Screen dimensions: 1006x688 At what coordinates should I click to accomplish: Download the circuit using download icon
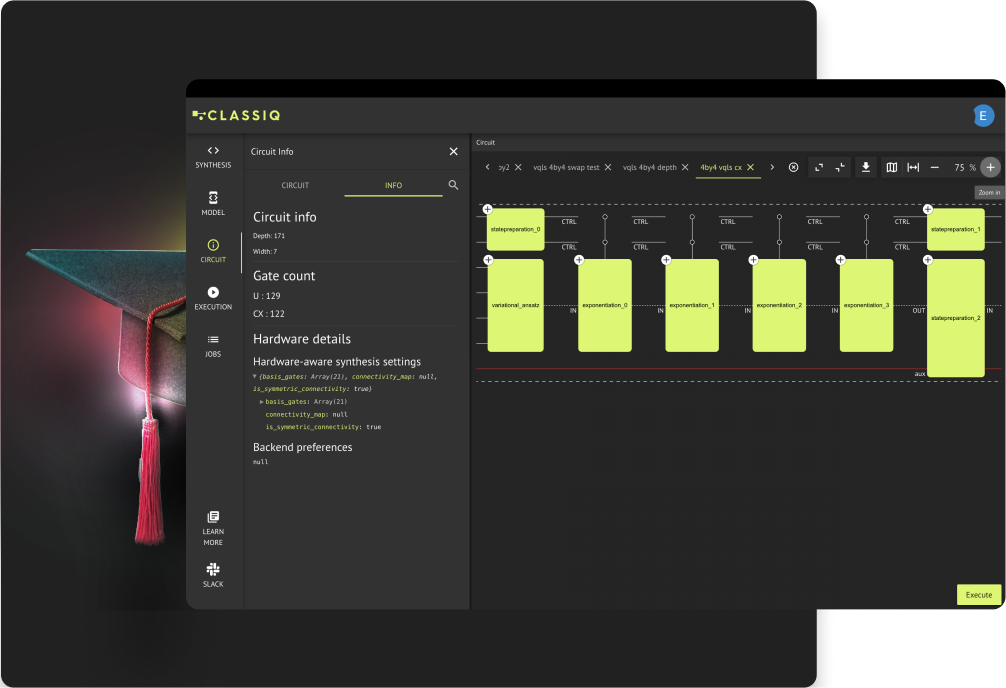click(x=866, y=167)
